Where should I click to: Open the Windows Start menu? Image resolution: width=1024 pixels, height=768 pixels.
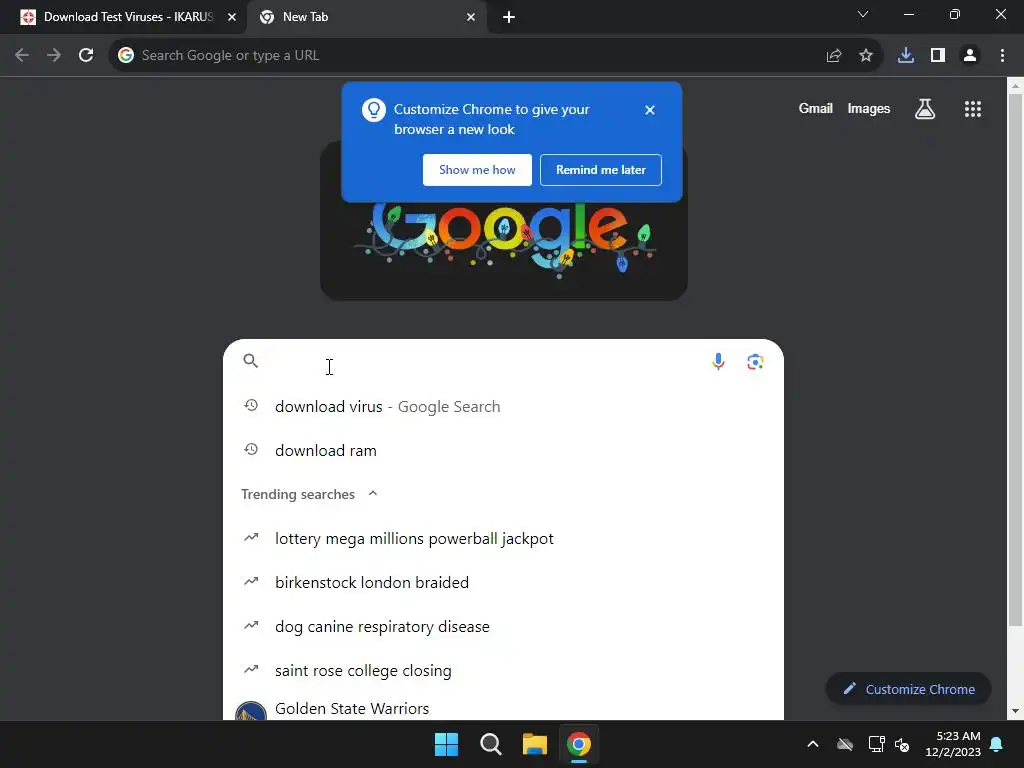coord(447,744)
